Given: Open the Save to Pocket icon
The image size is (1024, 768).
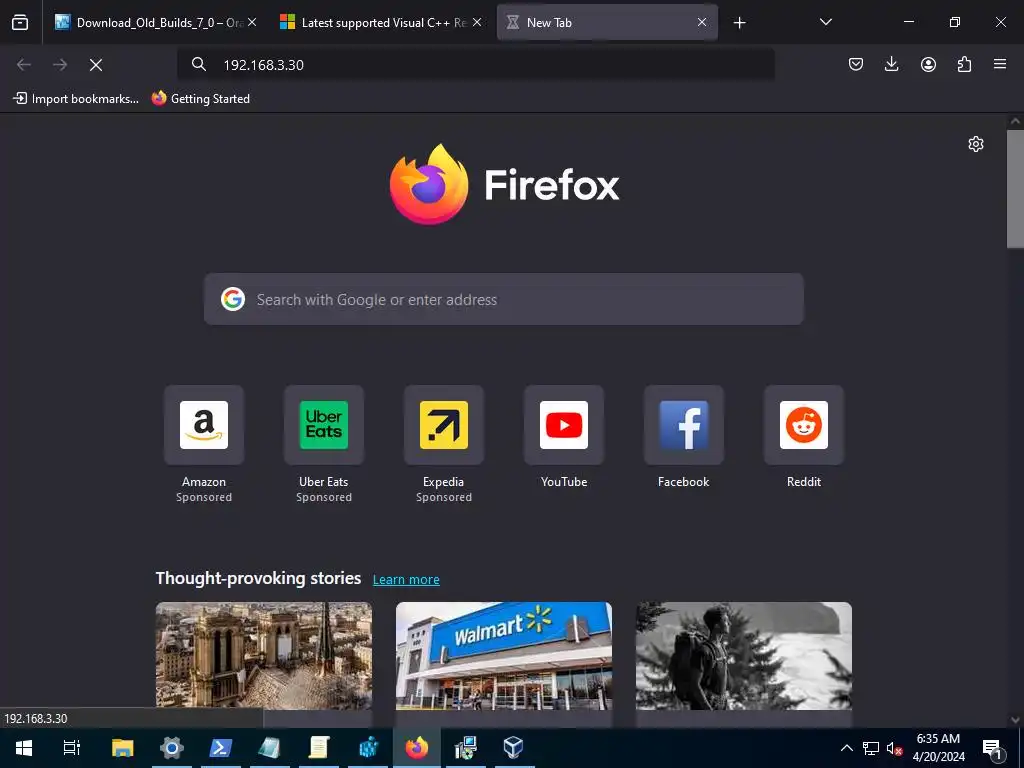Looking at the screenshot, I should (x=856, y=64).
